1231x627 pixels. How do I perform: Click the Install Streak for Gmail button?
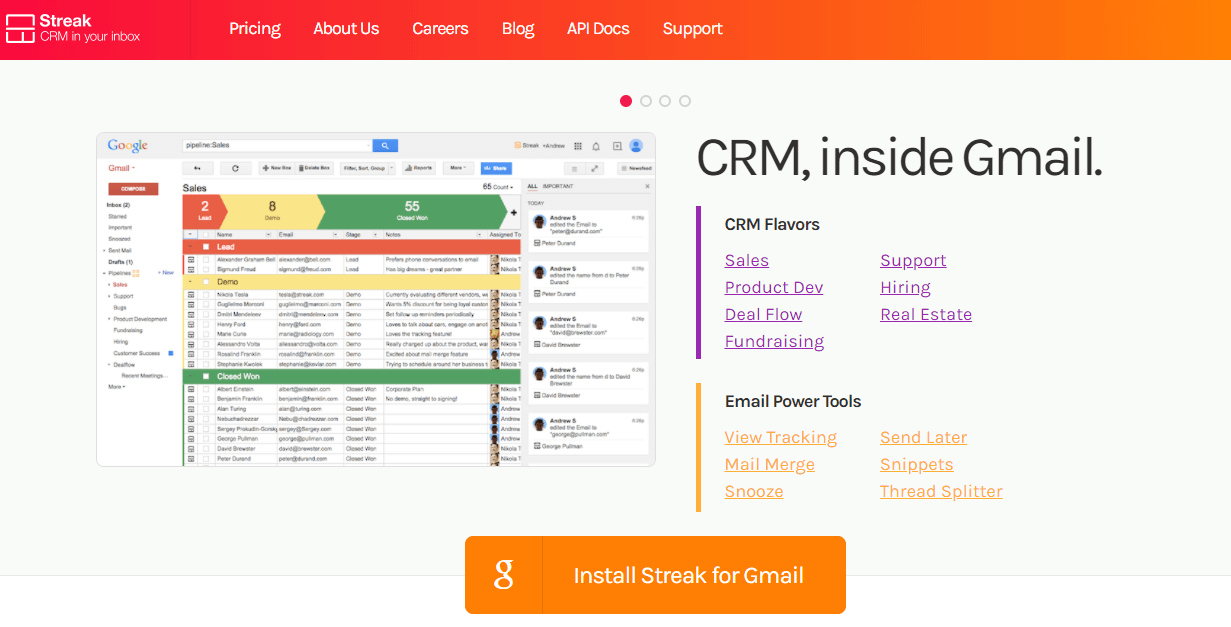coord(655,575)
